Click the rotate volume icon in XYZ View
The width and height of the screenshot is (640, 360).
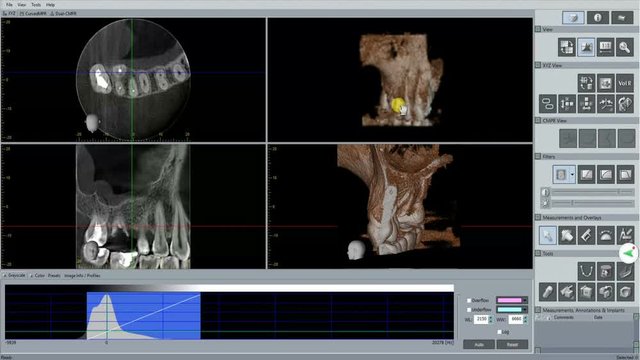586,83
